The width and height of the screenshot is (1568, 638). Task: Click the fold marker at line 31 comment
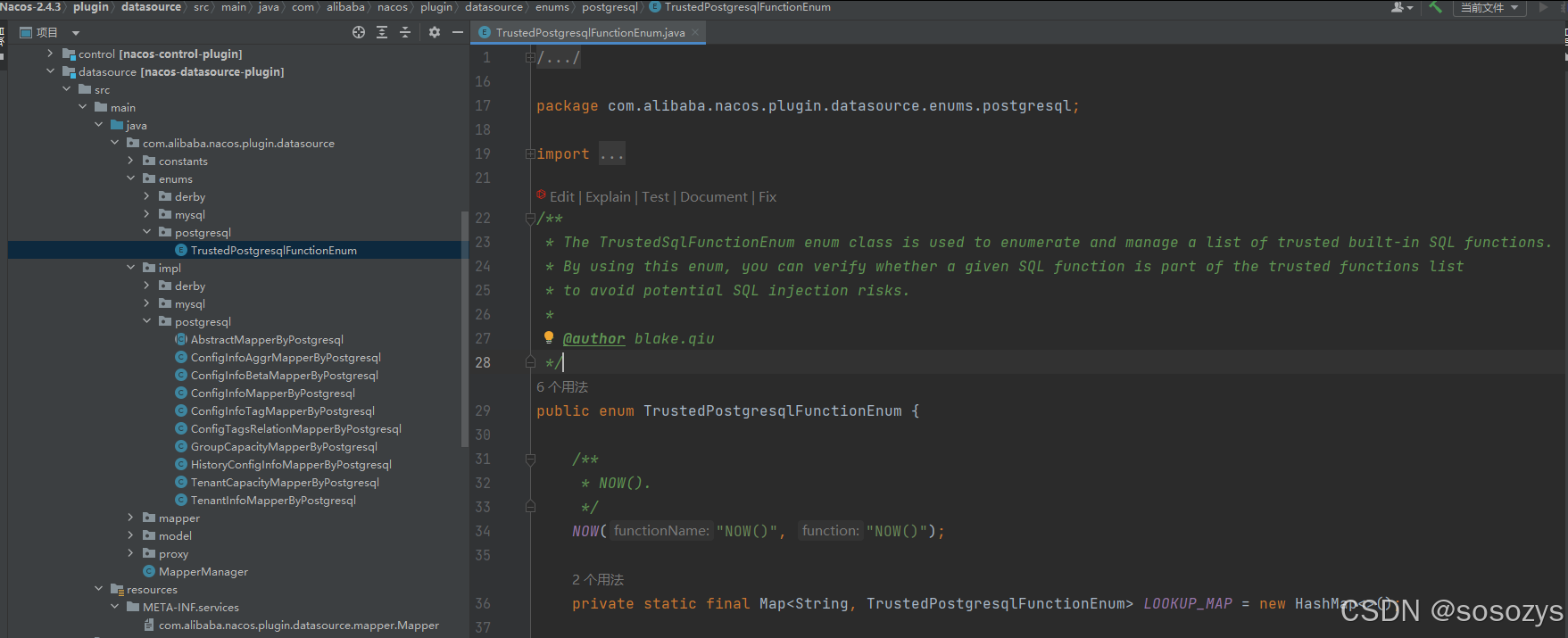(x=530, y=459)
